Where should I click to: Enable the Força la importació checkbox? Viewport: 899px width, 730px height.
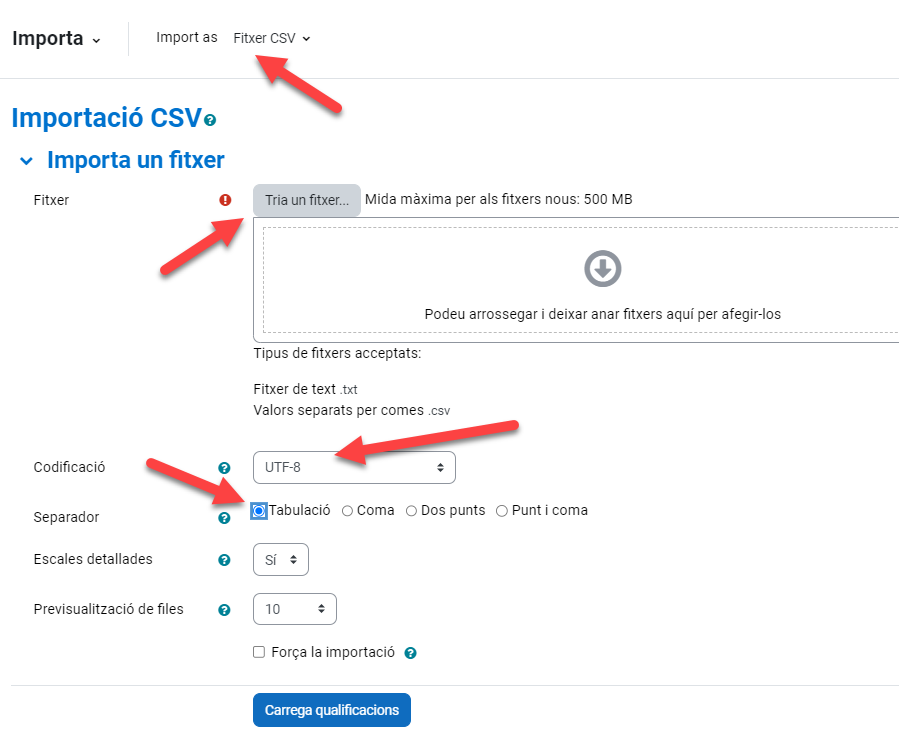pyautogui.click(x=259, y=652)
